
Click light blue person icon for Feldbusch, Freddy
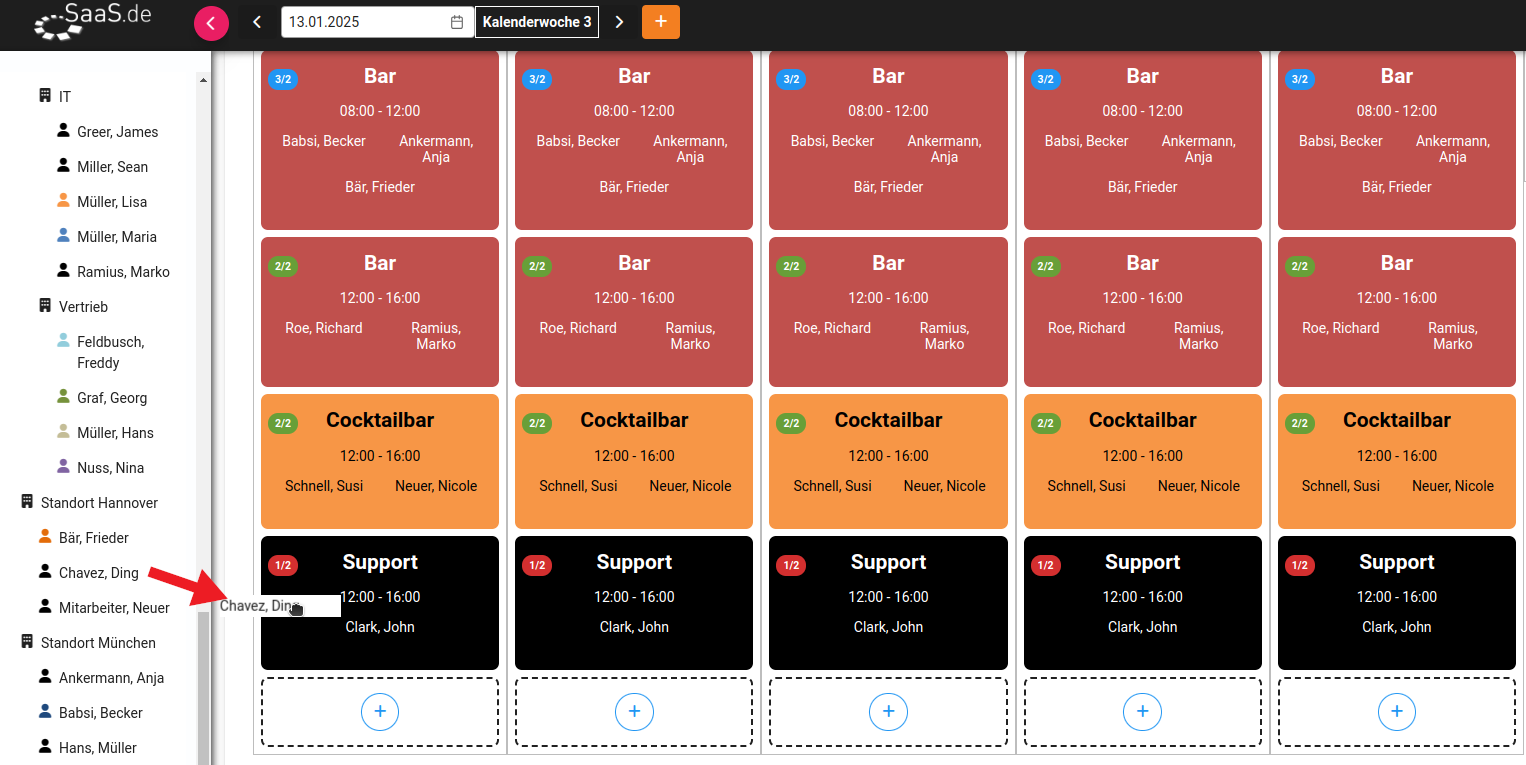pos(64,341)
